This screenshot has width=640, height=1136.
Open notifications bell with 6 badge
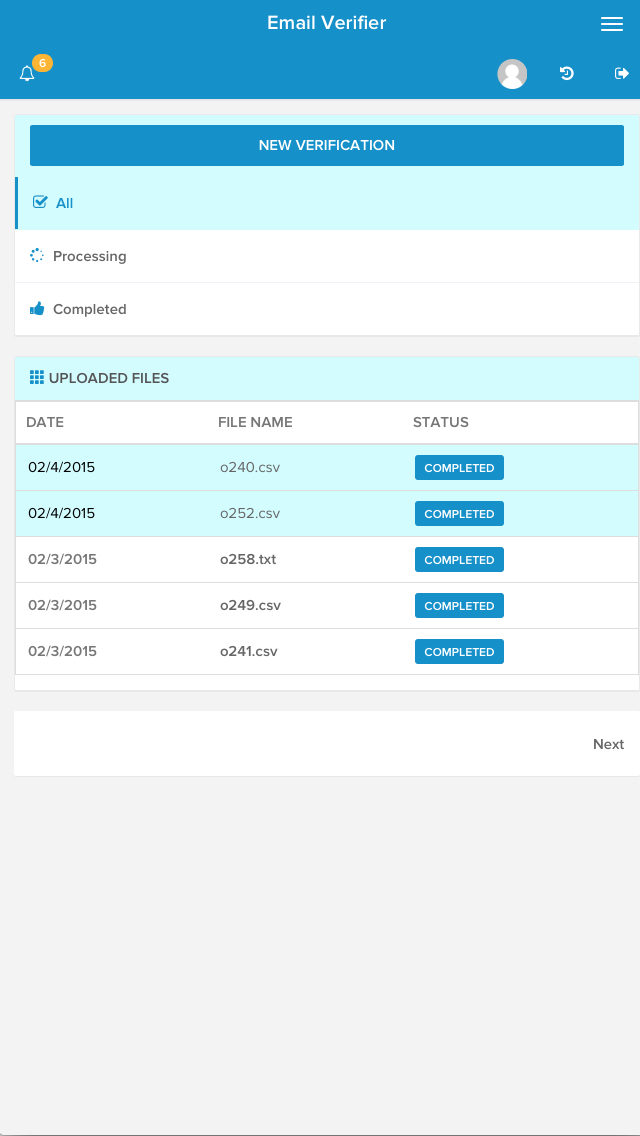(x=28, y=73)
